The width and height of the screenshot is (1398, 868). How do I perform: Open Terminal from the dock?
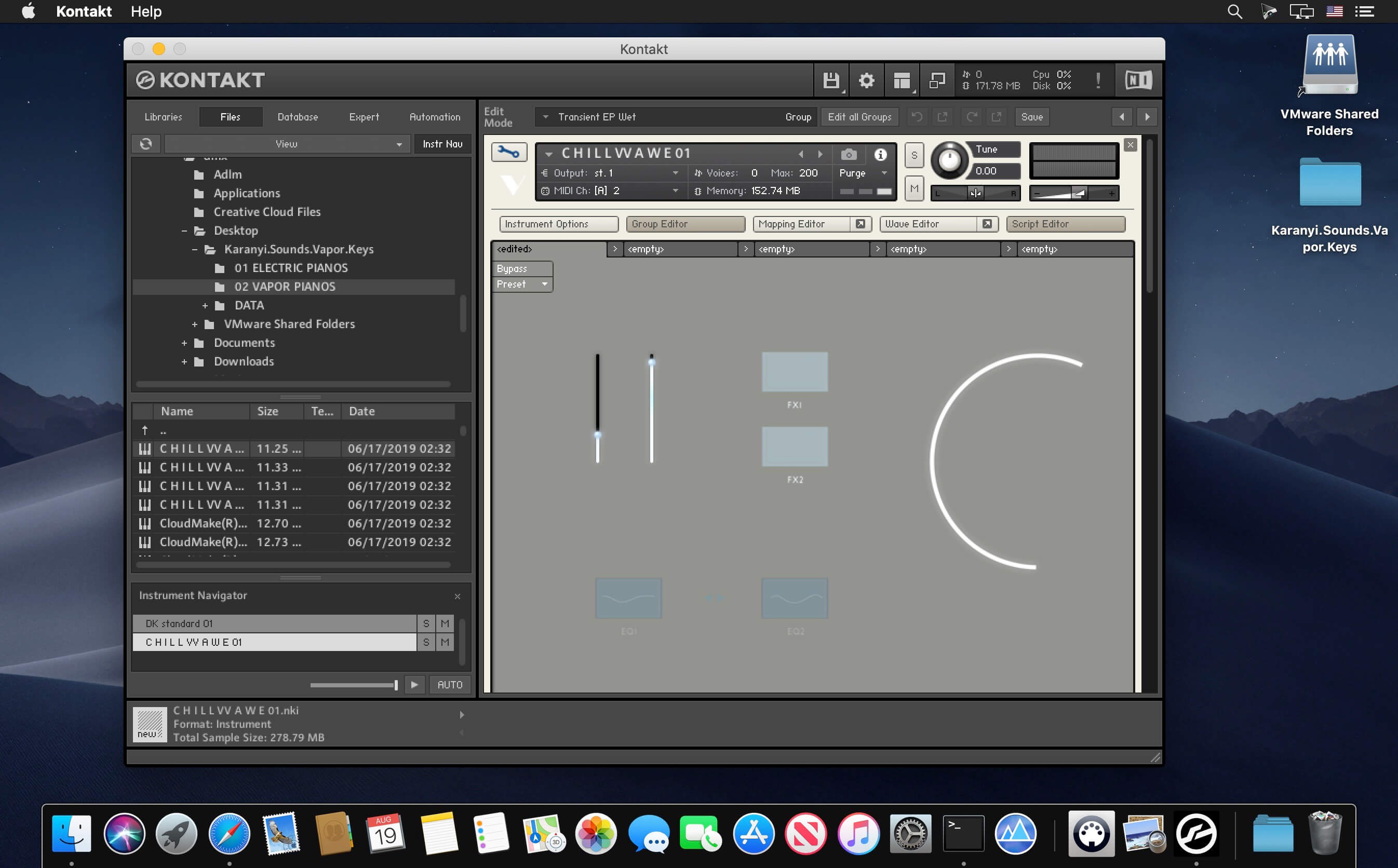pyautogui.click(x=963, y=834)
